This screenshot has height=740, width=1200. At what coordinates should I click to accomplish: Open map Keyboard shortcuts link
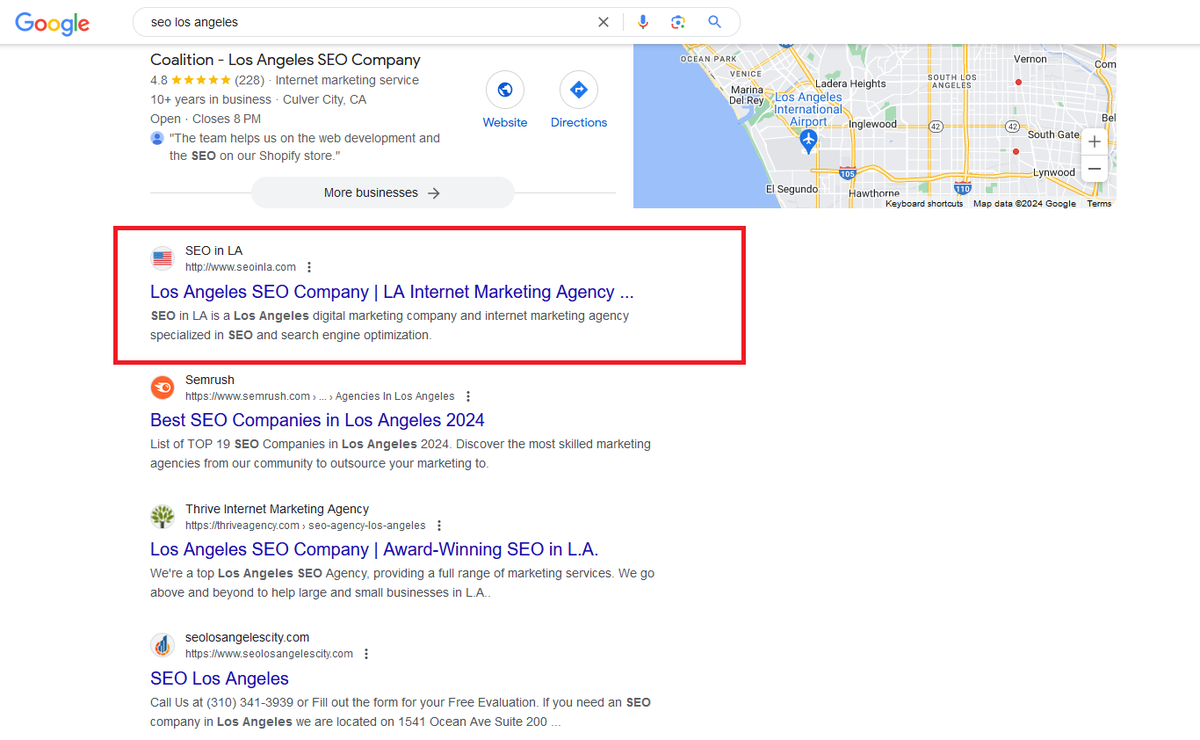pos(924,203)
